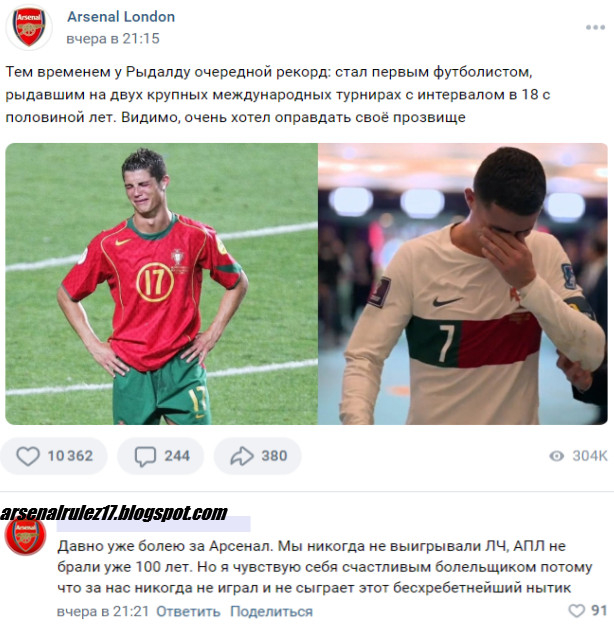Click the comment timestamp вчера в 21:21
The width and height of the screenshot is (614, 626).
click(103, 612)
